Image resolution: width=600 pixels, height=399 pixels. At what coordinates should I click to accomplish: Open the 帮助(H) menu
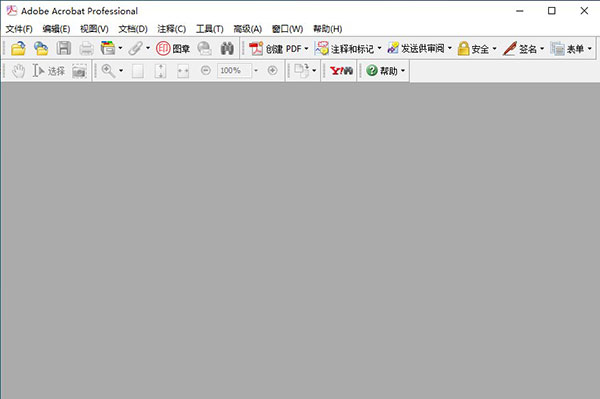point(328,29)
